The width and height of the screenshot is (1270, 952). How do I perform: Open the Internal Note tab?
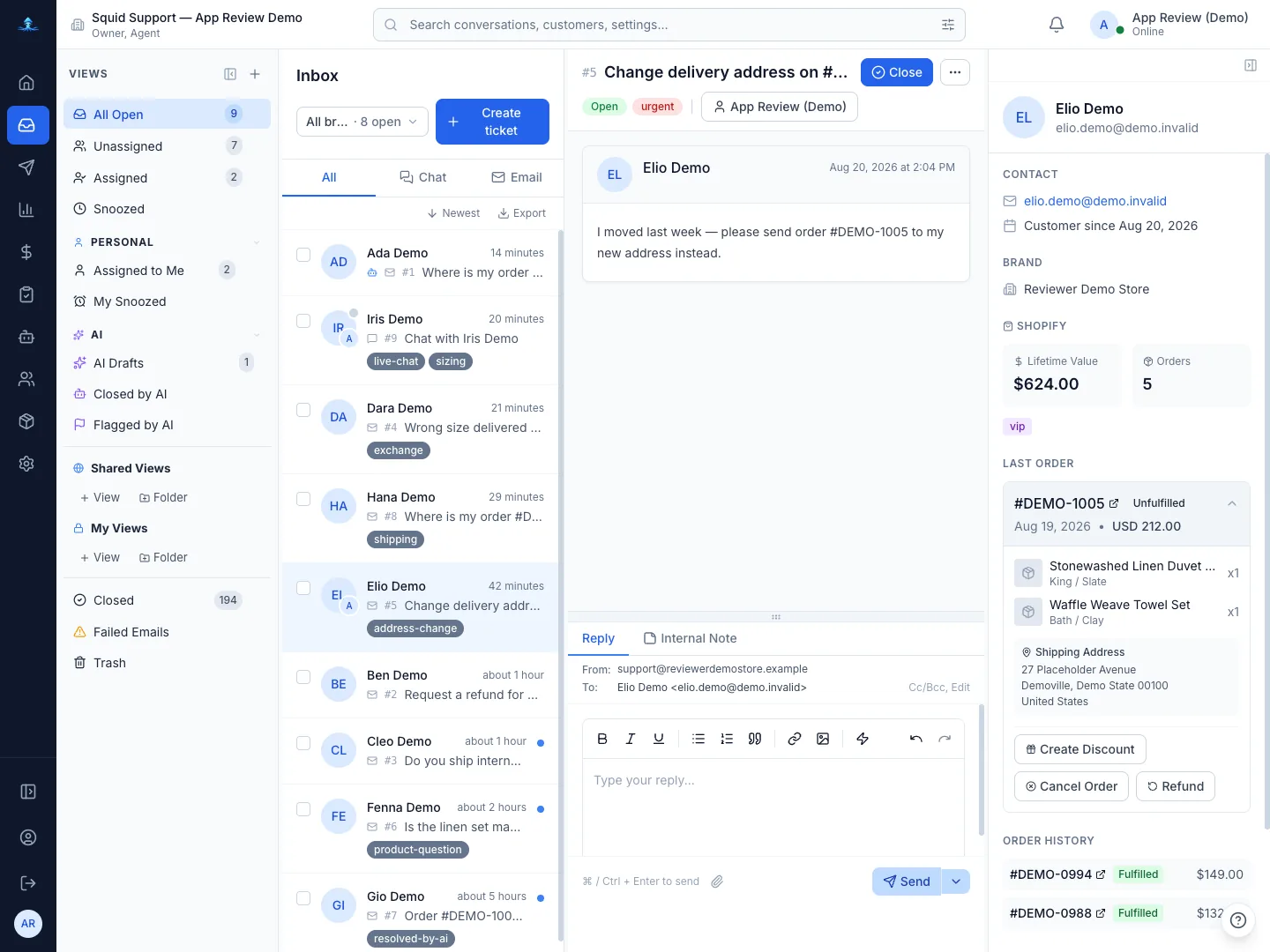(x=690, y=638)
